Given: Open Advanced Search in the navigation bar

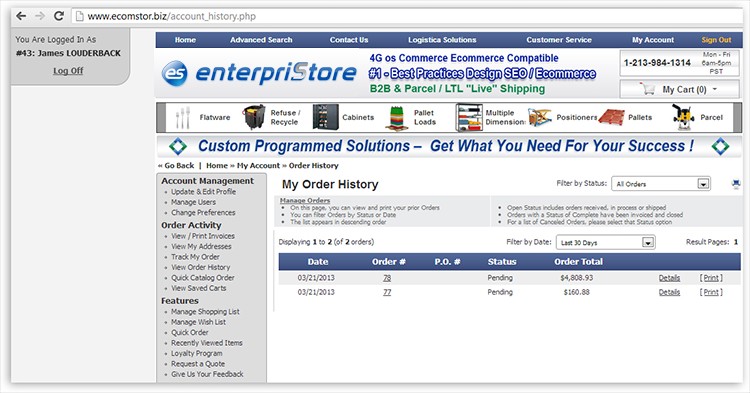Looking at the screenshot, I should [x=261, y=40].
